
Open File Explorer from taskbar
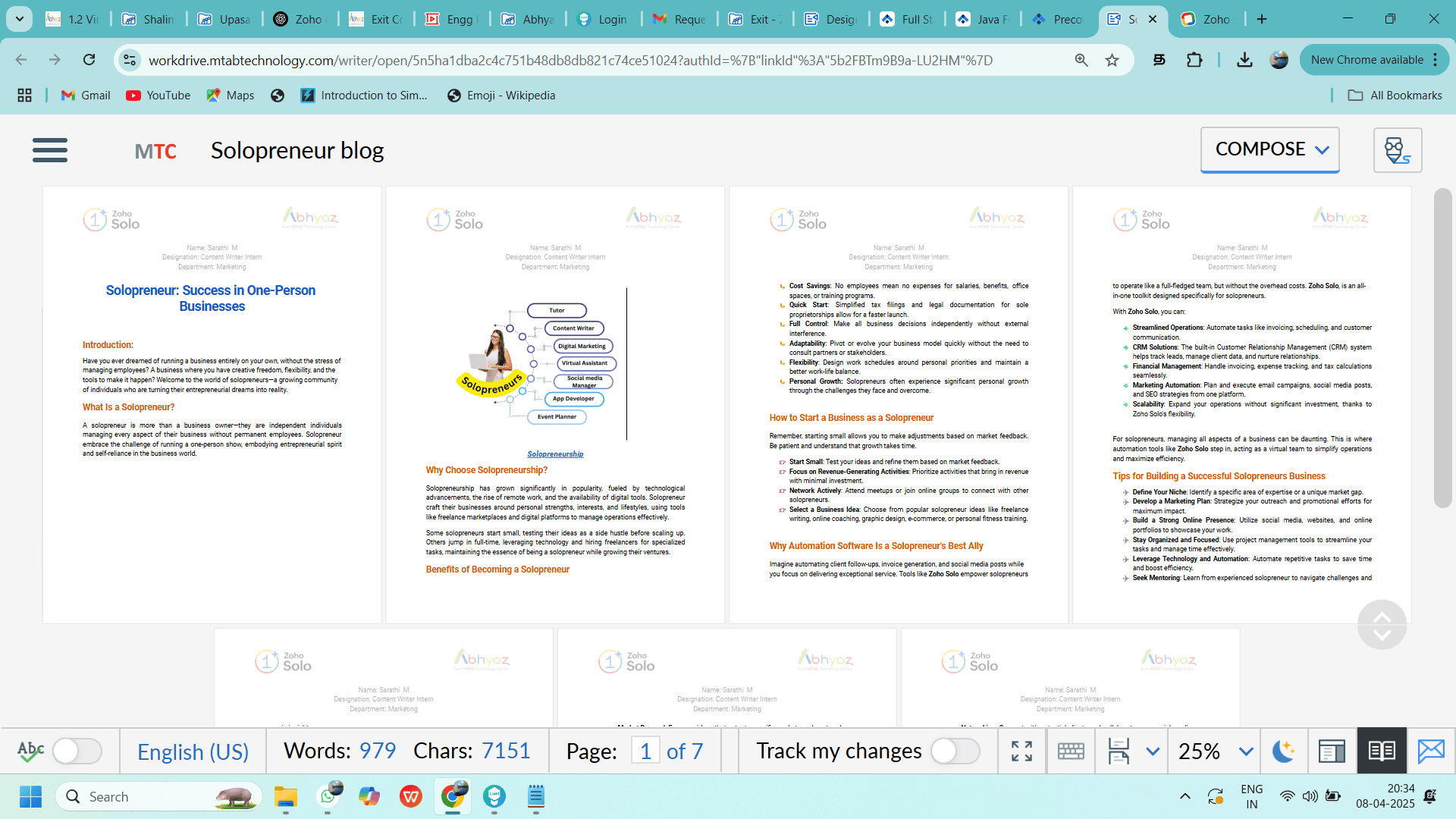point(286,796)
